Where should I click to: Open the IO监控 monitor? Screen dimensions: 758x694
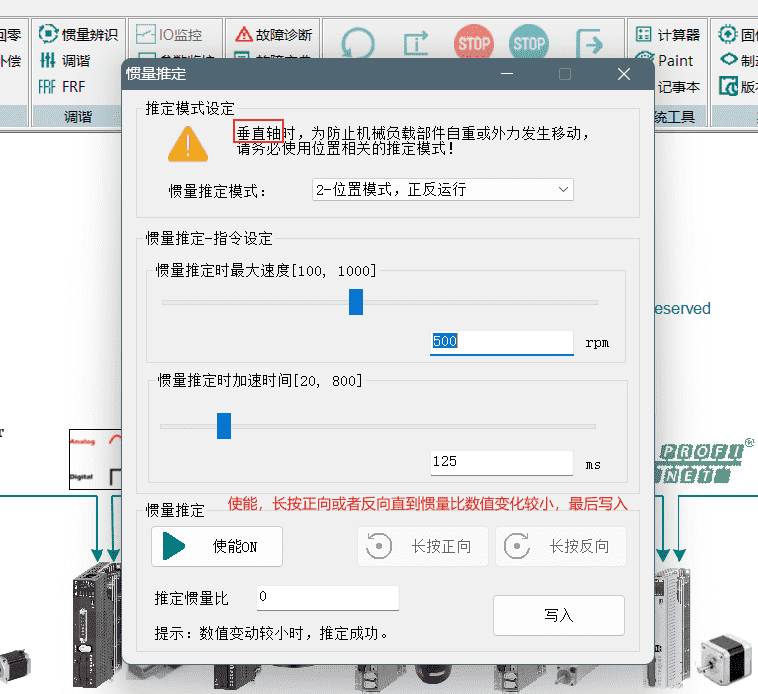(170, 34)
